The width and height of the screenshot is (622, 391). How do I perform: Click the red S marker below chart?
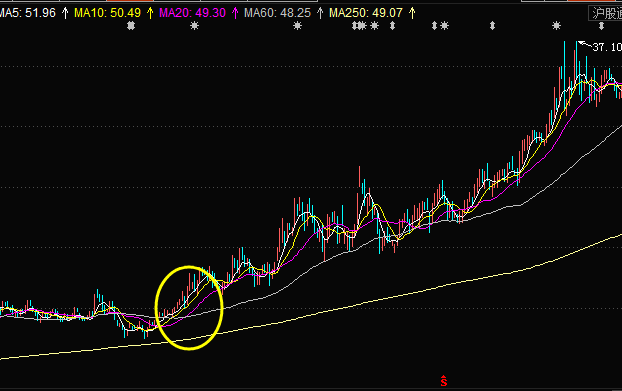point(443,381)
